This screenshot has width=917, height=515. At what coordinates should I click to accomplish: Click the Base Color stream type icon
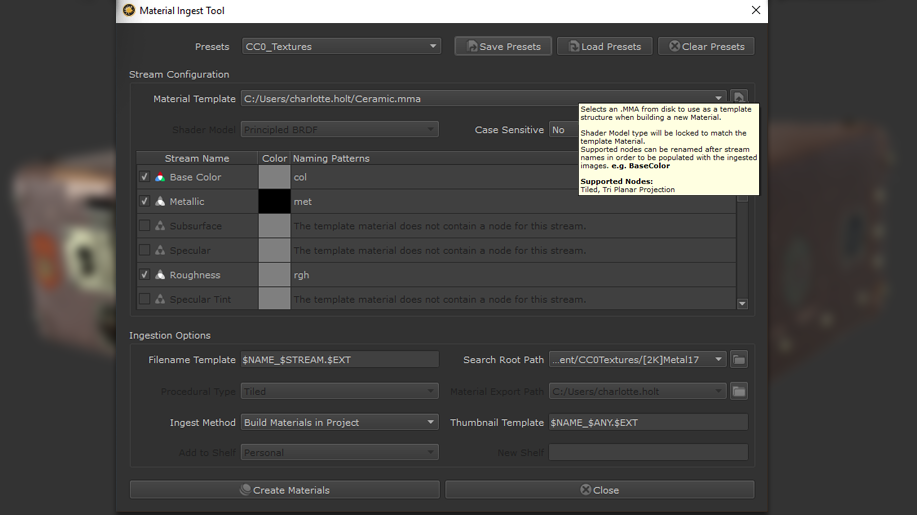[x=160, y=177]
